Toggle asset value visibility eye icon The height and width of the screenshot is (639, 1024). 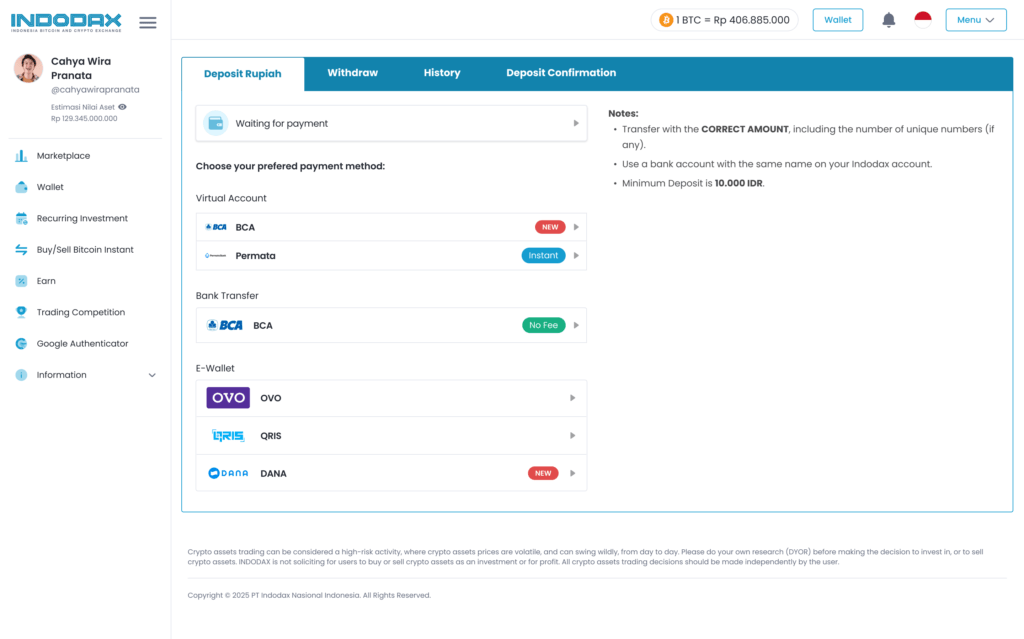click(x=122, y=107)
